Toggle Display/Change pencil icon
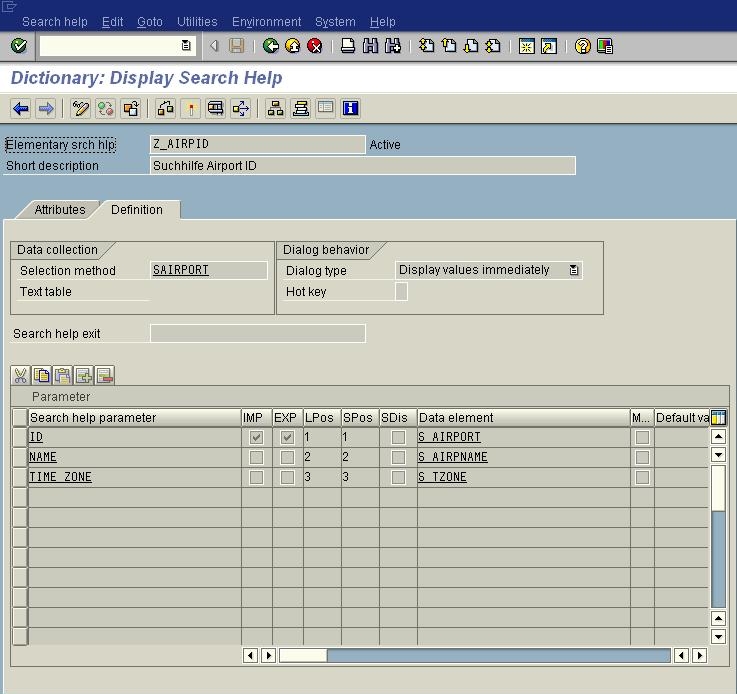 point(80,109)
